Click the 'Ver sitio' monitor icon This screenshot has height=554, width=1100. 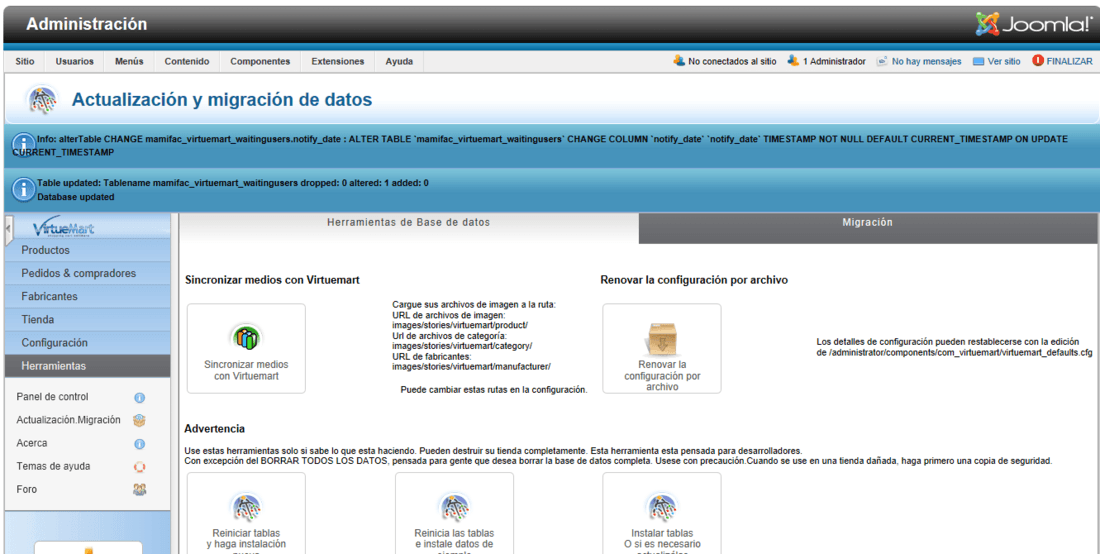[979, 61]
